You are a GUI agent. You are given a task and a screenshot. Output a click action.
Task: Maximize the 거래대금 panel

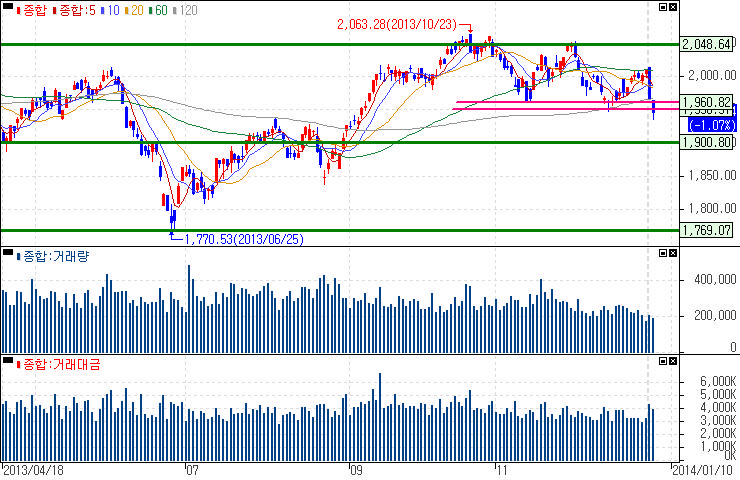(x=662, y=360)
